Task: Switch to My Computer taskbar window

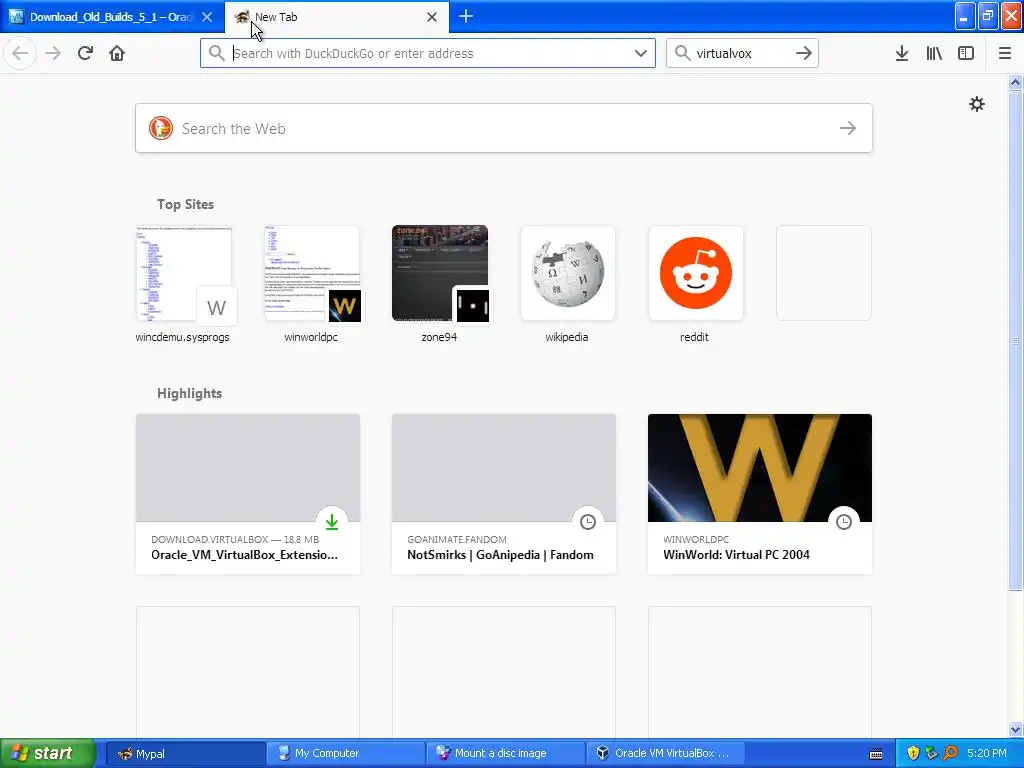Action: point(345,753)
